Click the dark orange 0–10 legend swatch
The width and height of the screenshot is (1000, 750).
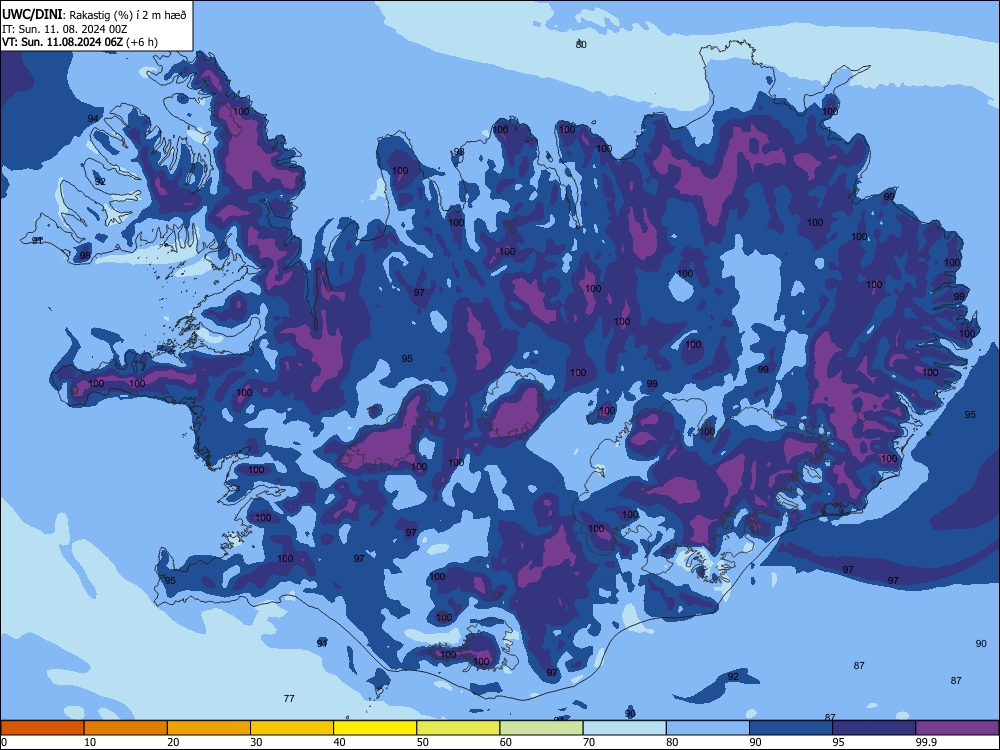click(42, 728)
